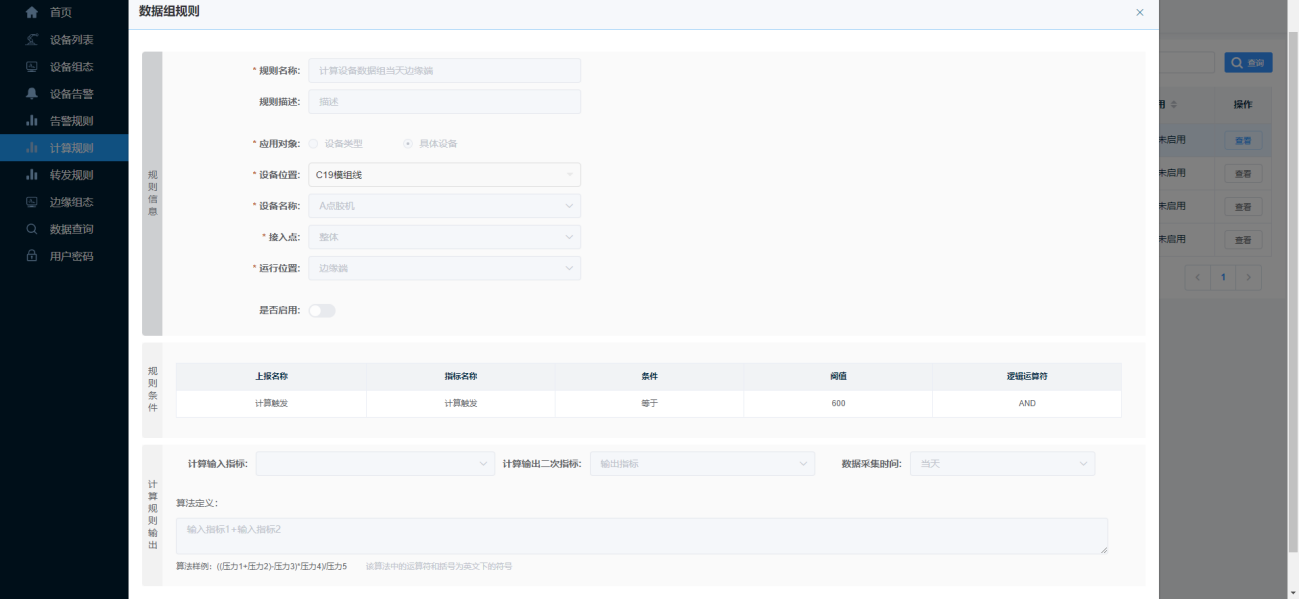Image resolution: width=1299 pixels, height=599 pixels.
Task: Close the 数据组规则 dialog with X icon
Action: coord(1139,13)
